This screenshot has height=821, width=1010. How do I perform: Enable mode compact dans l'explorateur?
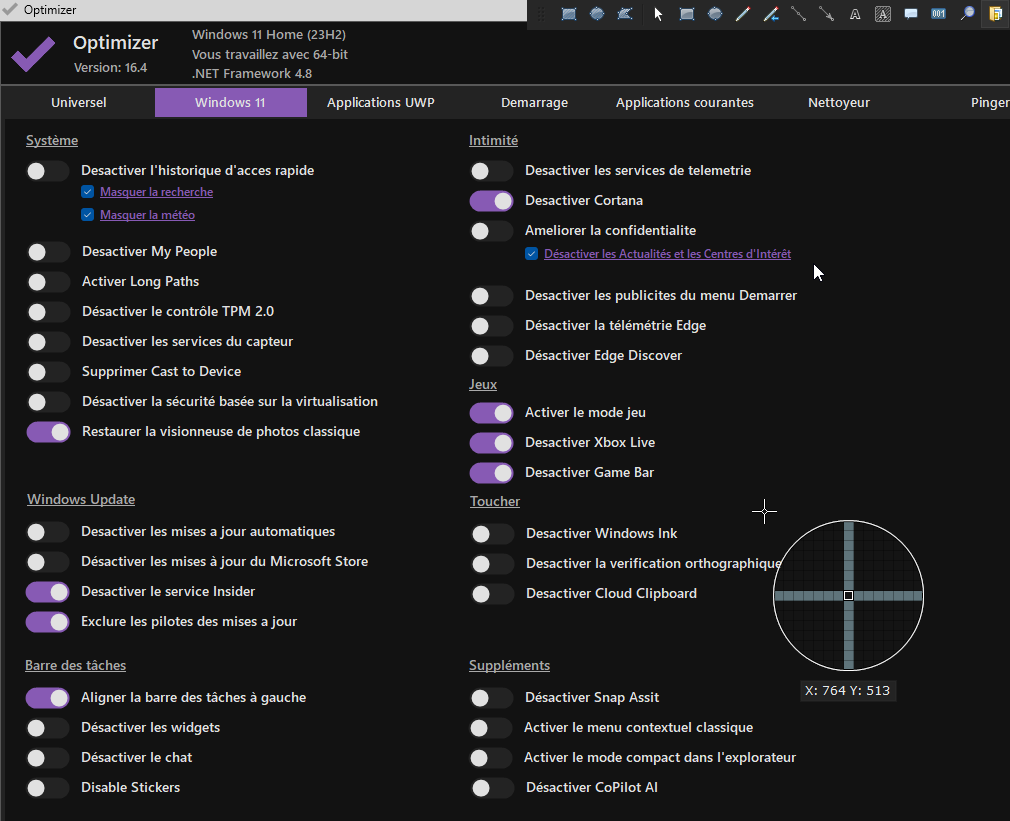(491, 758)
